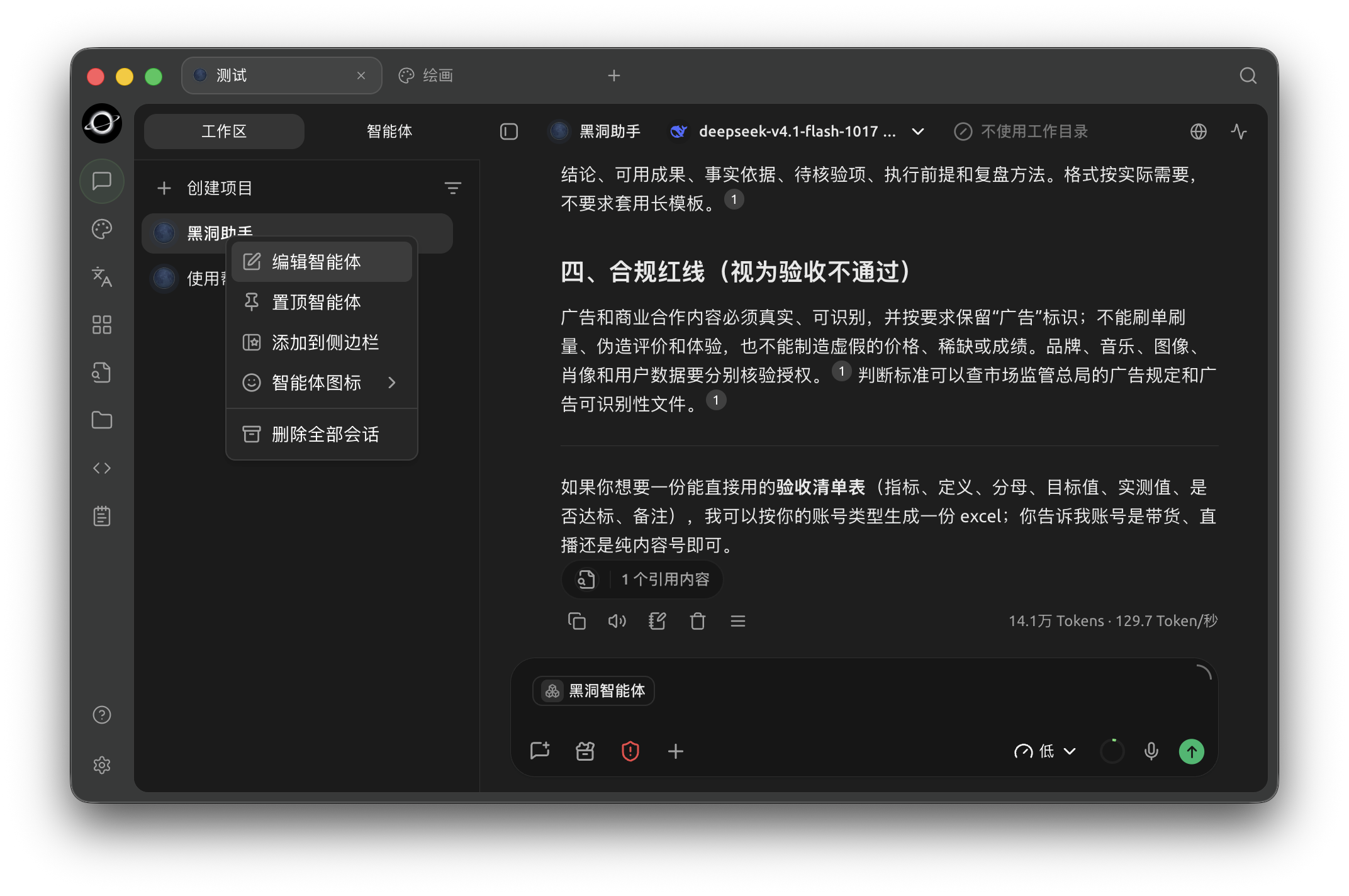Open the chat section in sidebar
The width and height of the screenshot is (1349, 896).
102,181
